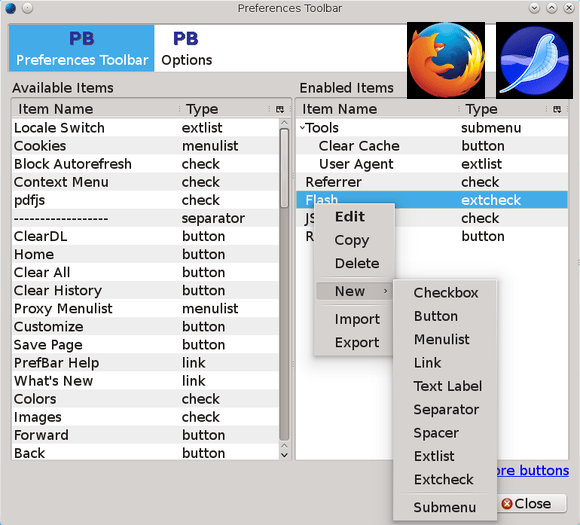Select the Referrer enabled item
This screenshot has width=580, height=525.
[x=432, y=182]
